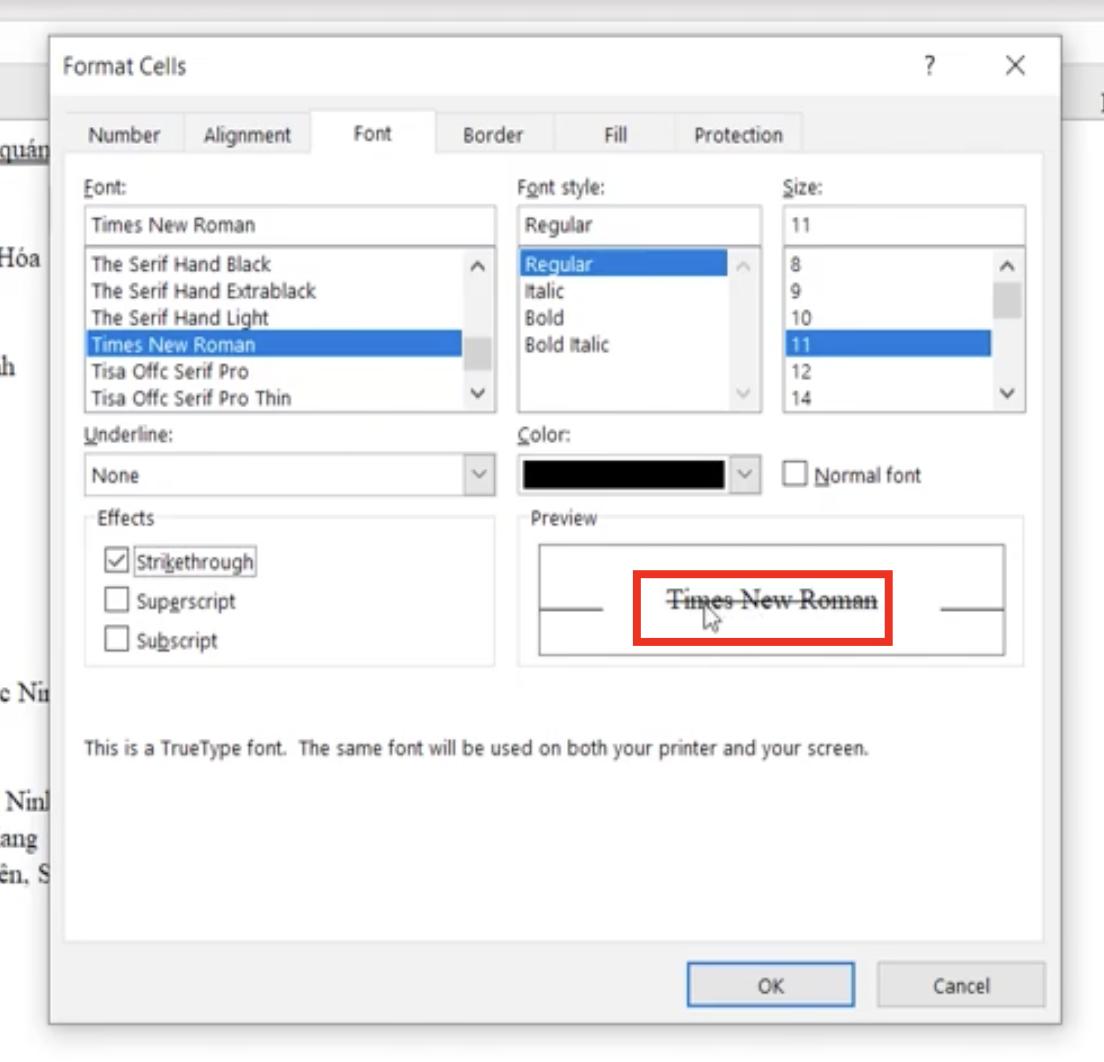Enable the Superscript checkbox
This screenshot has width=1104, height=1062.
(116, 600)
